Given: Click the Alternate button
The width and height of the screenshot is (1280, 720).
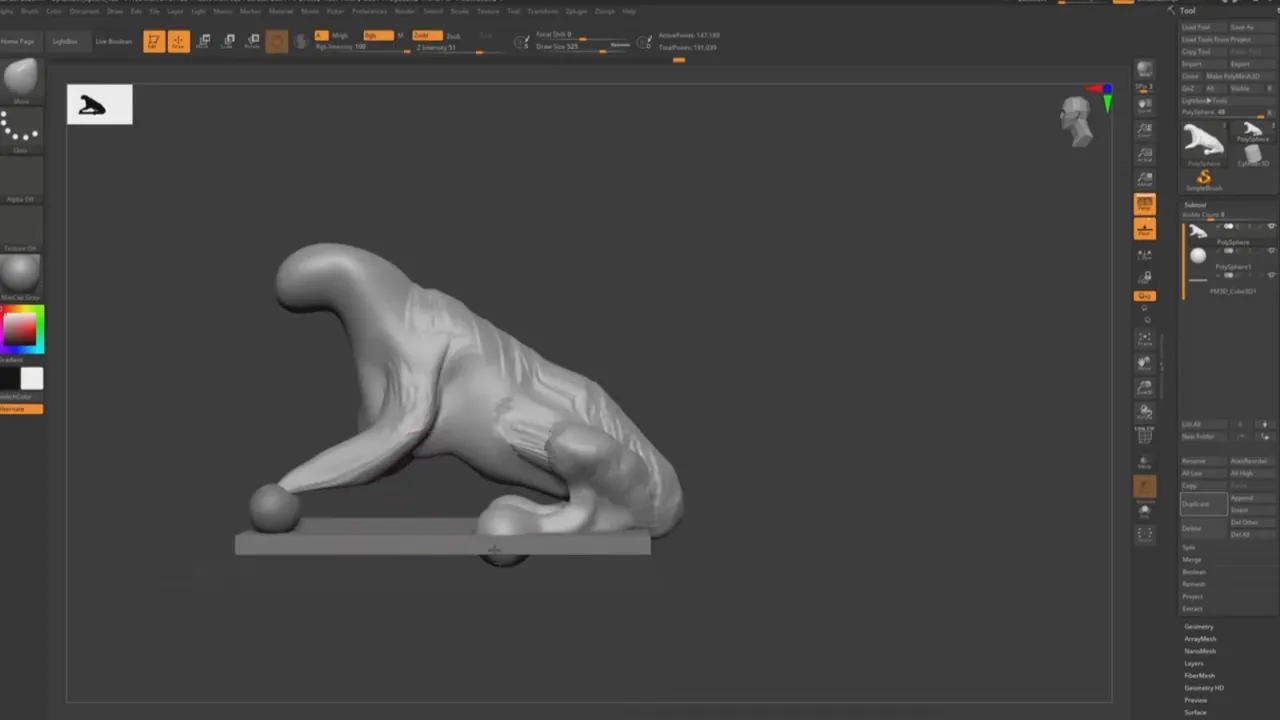Looking at the screenshot, I should tap(21, 409).
